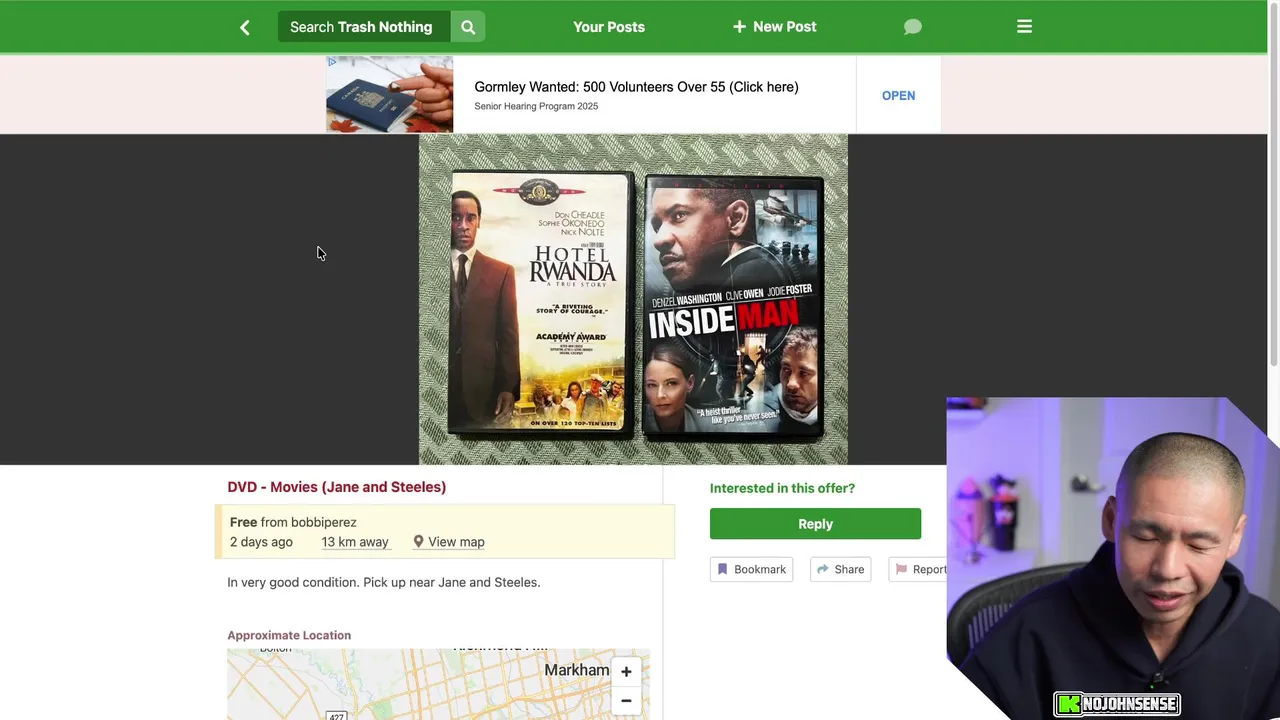Screen dimensions: 1280x720
Task: Click the Markham label on the map
Action: pyautogui.click(x=576, y=670)
